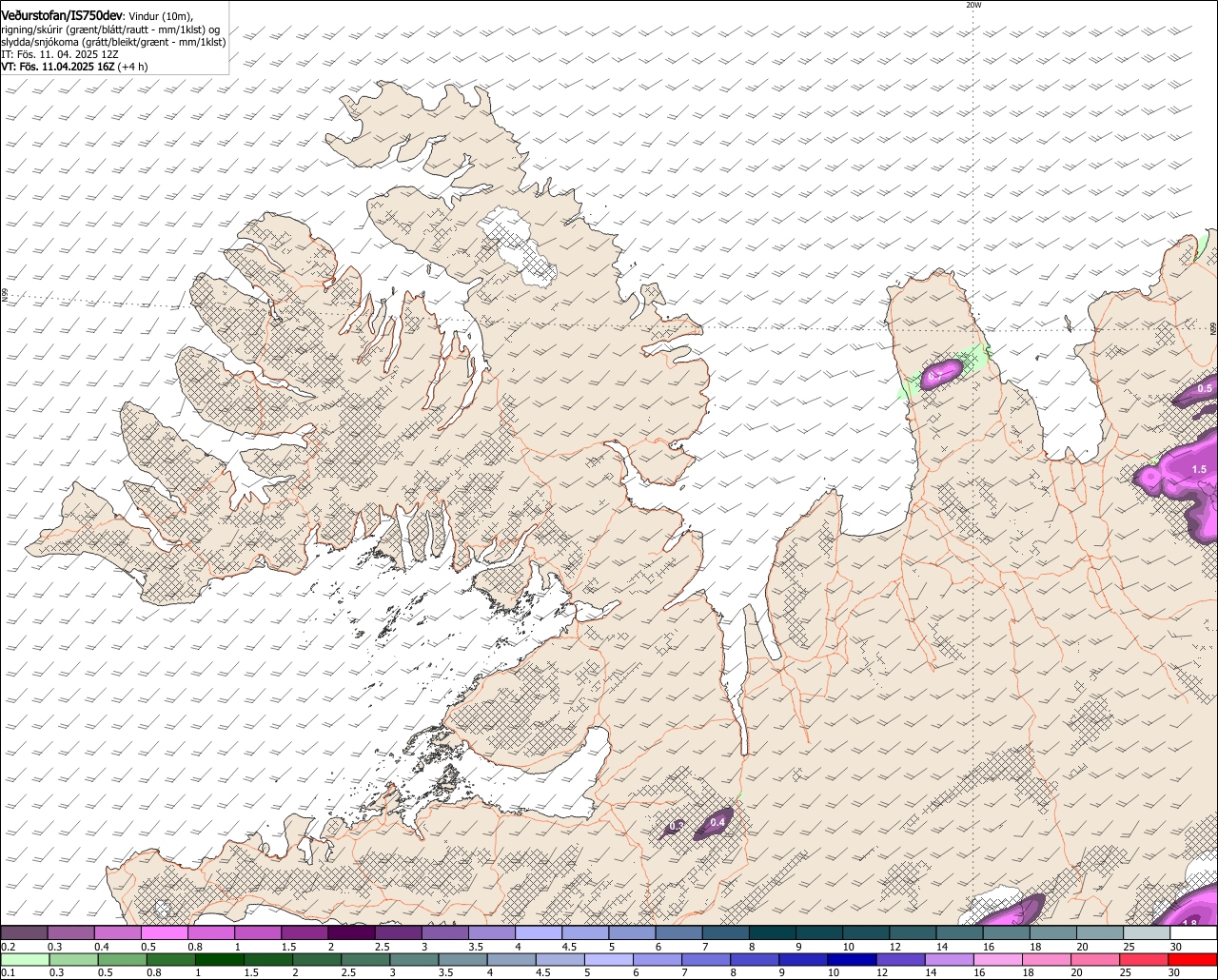
Task: Pick the lower legend green swatch starting at 0.5
Action: pos(123,960)
